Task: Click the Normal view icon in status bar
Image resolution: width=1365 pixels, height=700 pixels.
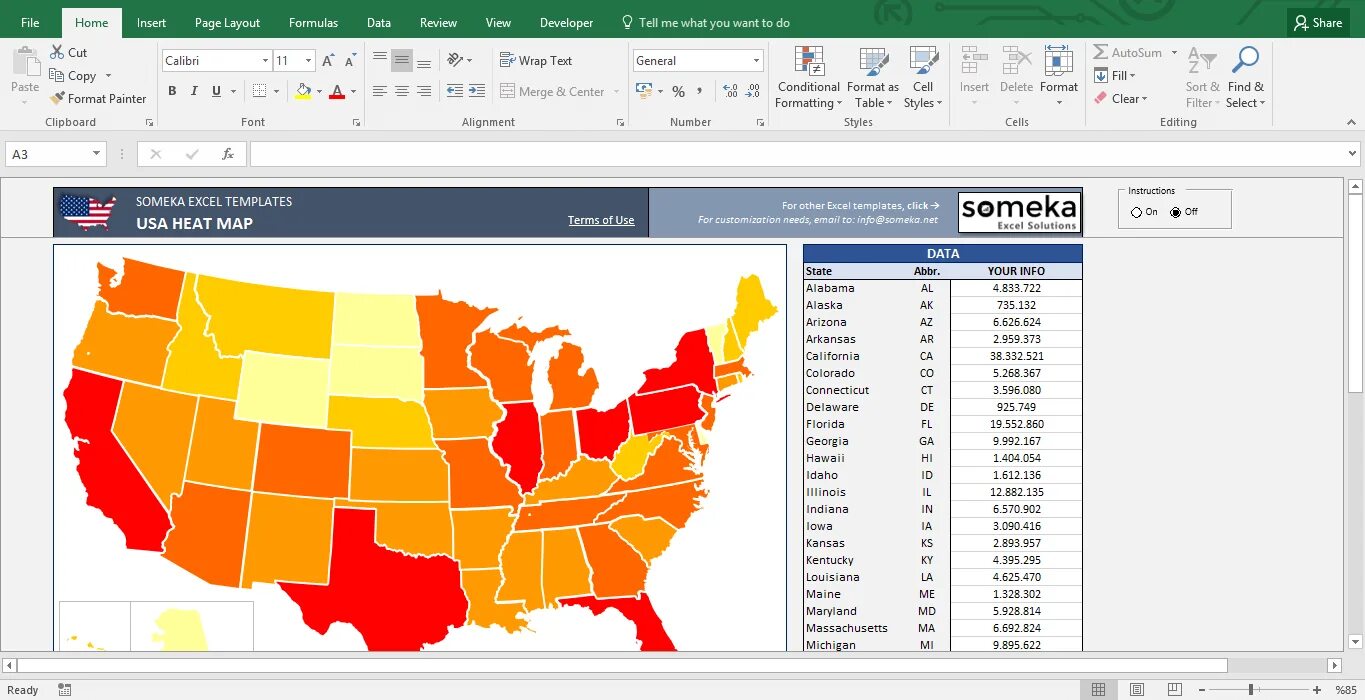Action: (1099, 689)
